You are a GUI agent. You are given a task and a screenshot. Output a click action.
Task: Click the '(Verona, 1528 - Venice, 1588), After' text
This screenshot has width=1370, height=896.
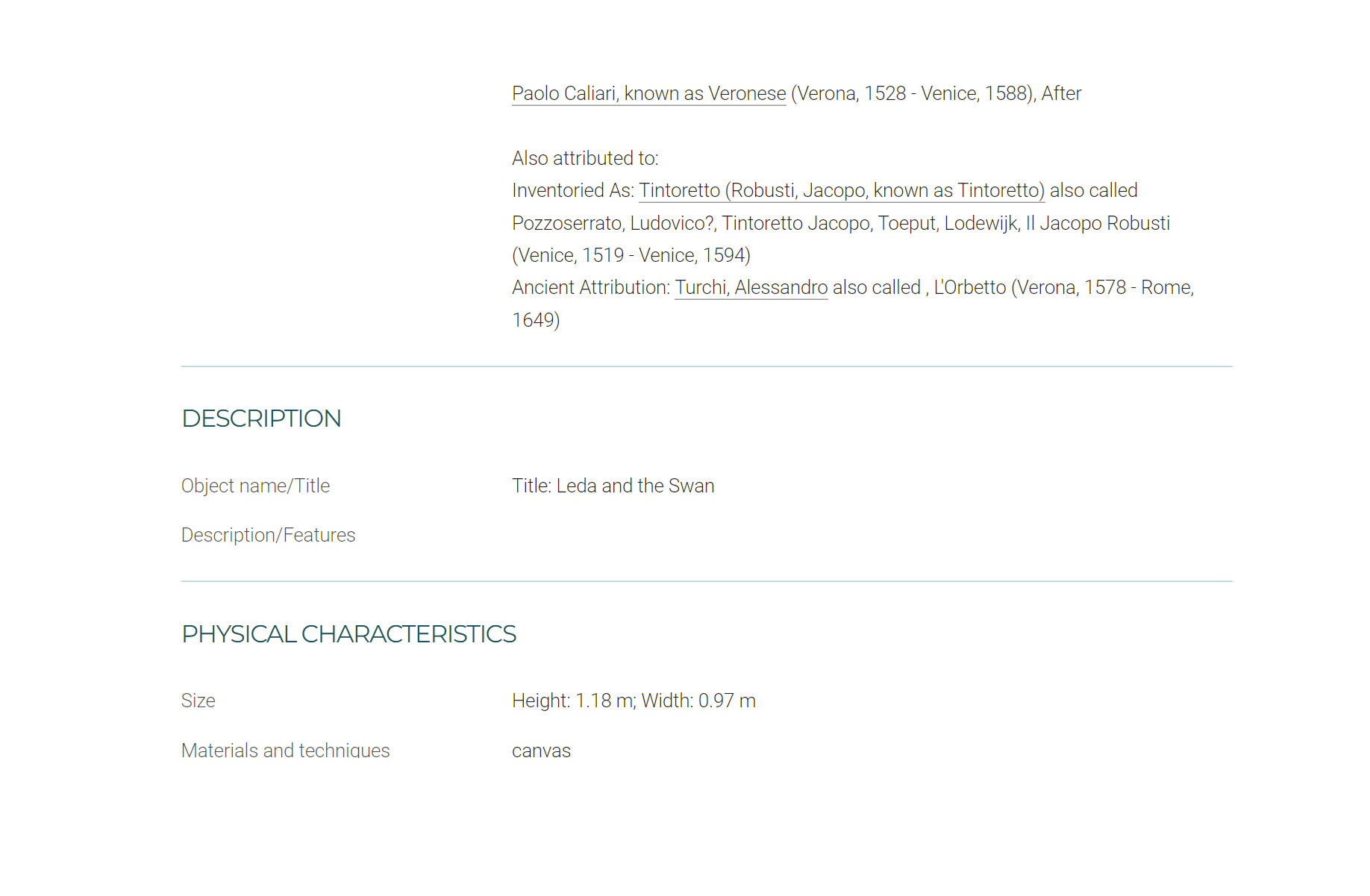(x=936, y=93)
